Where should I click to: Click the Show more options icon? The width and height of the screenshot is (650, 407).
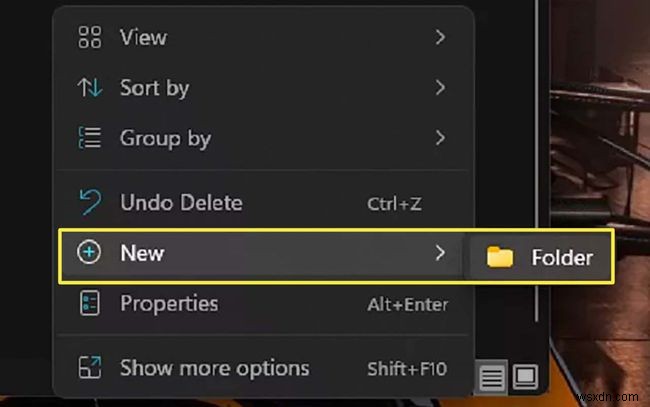click(x=90, y=368)
